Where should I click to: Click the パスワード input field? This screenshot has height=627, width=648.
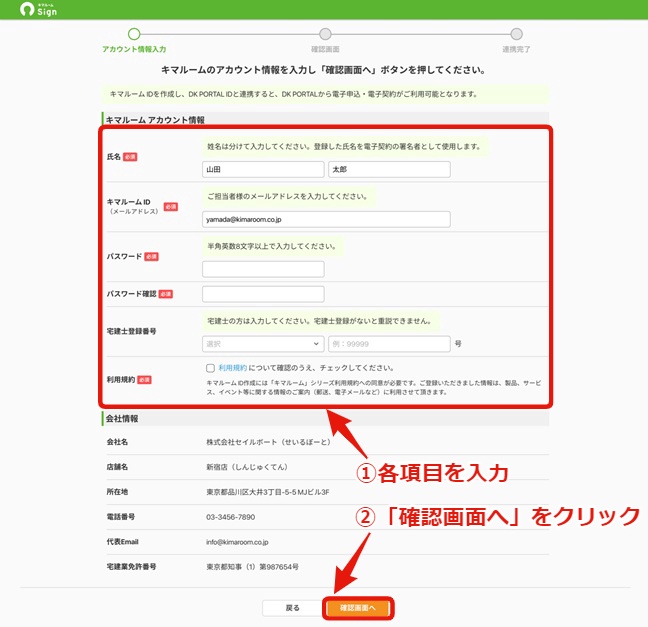point(263,269)
